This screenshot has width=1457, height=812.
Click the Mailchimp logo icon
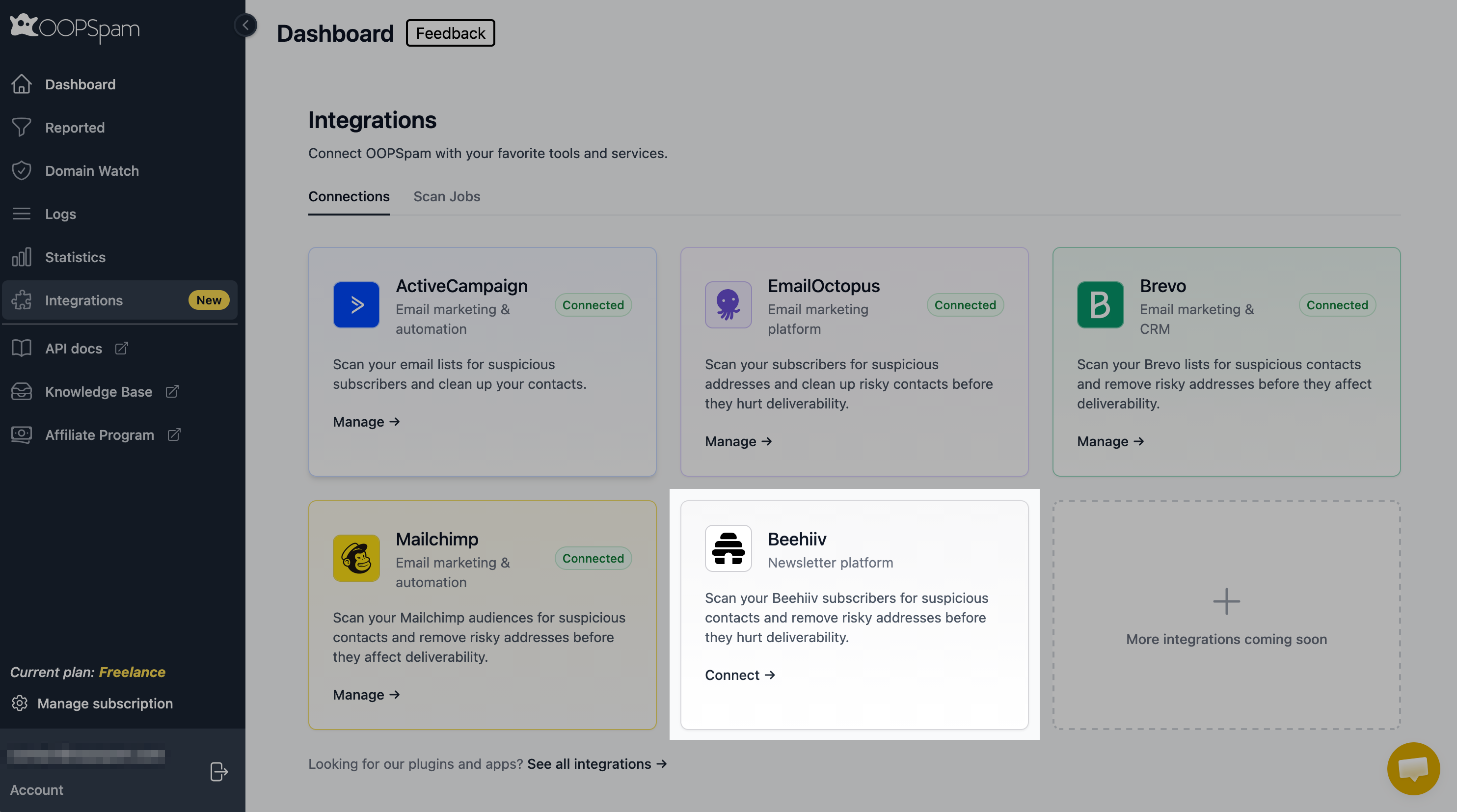356,558
